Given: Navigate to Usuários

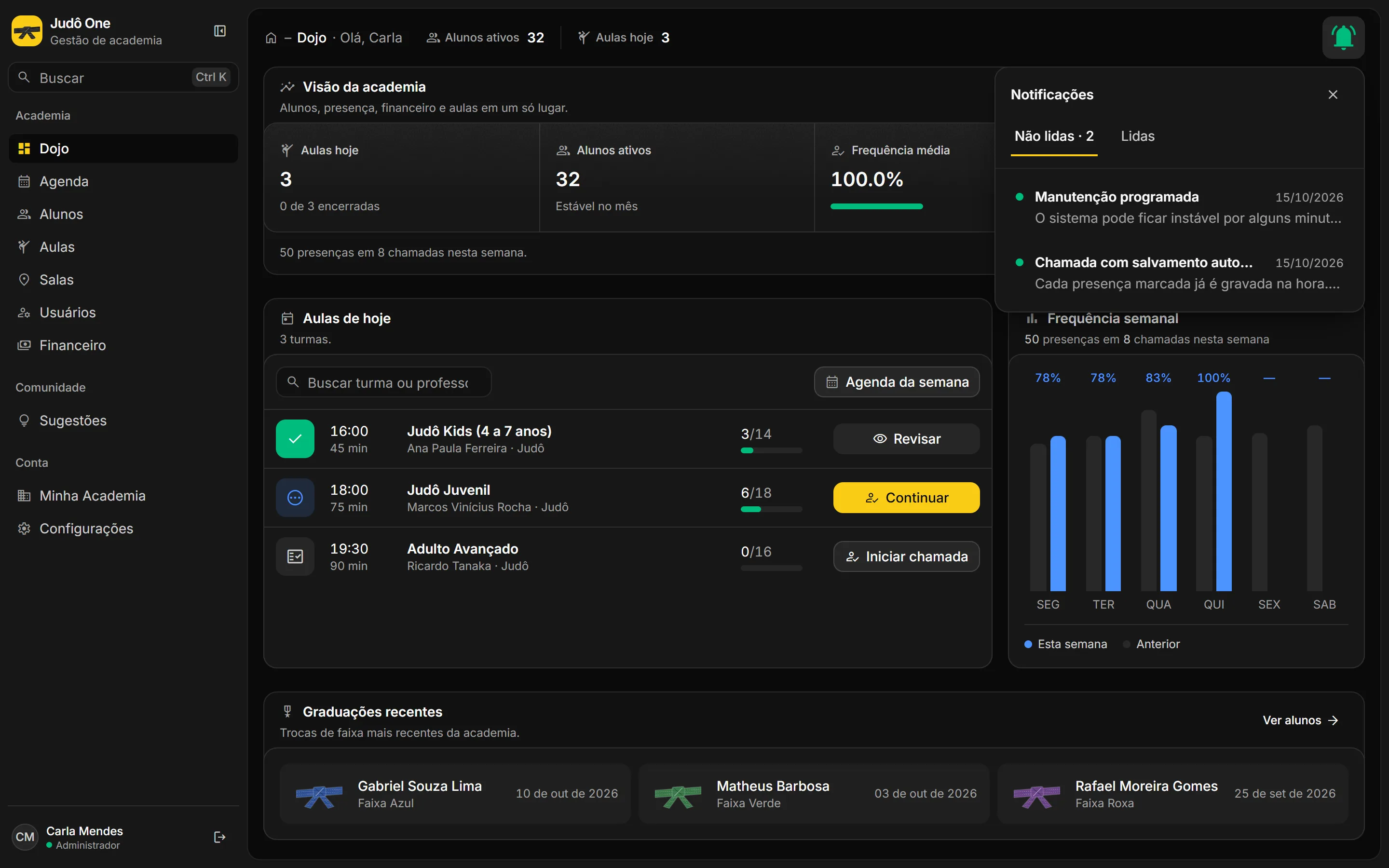Looking at the screenshot, I should pyautogui.click(x=123, y=312).
